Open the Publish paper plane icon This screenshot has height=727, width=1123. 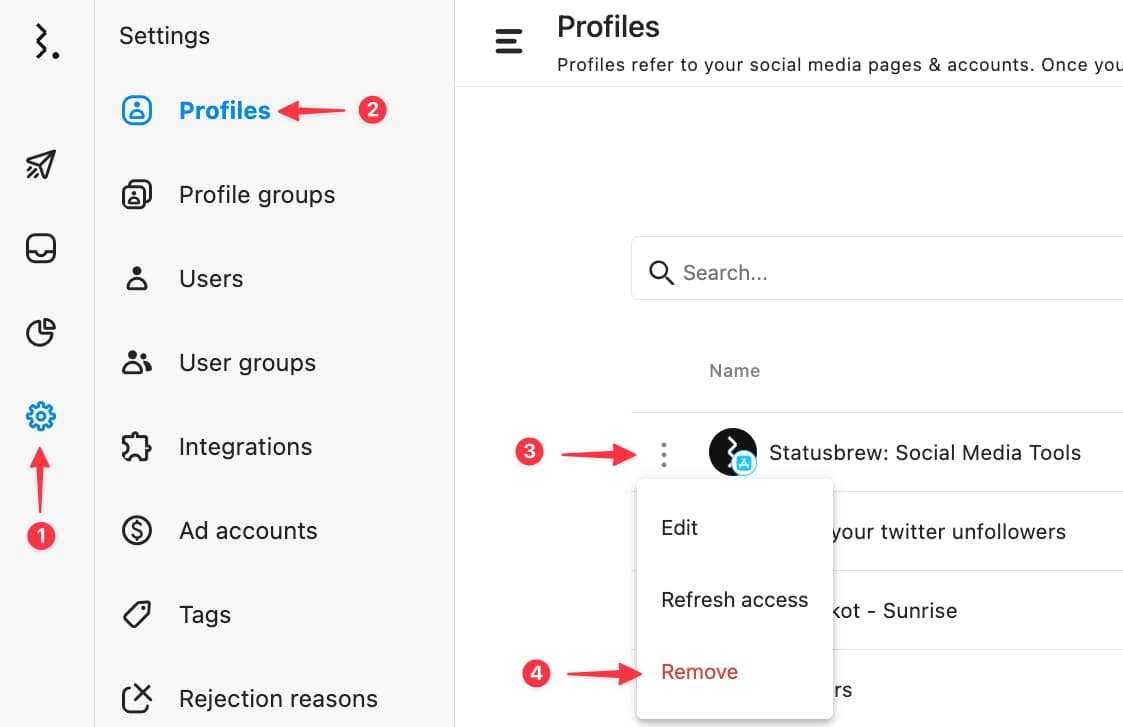41,164
